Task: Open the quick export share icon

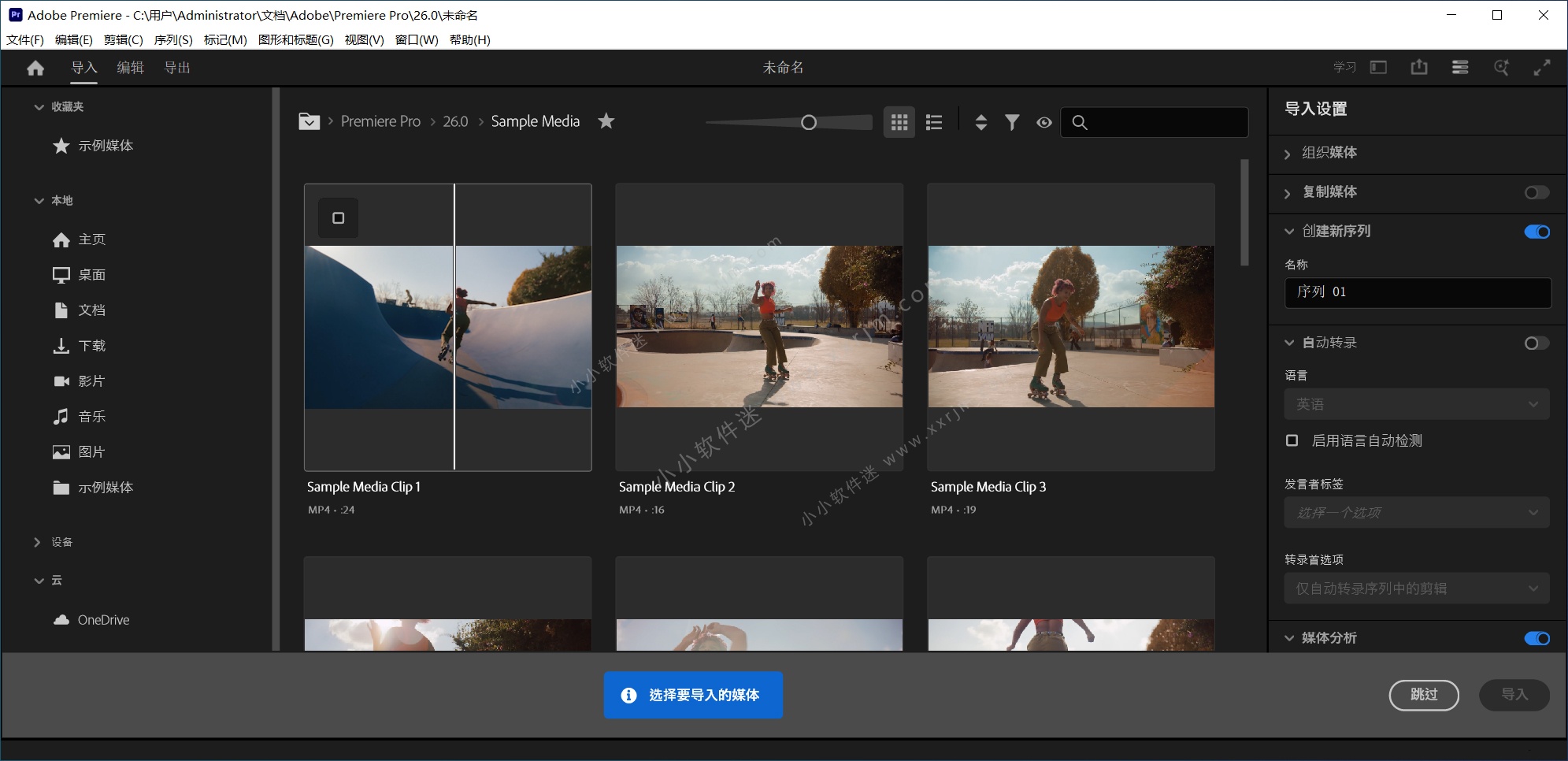Action: [1418, 68]
